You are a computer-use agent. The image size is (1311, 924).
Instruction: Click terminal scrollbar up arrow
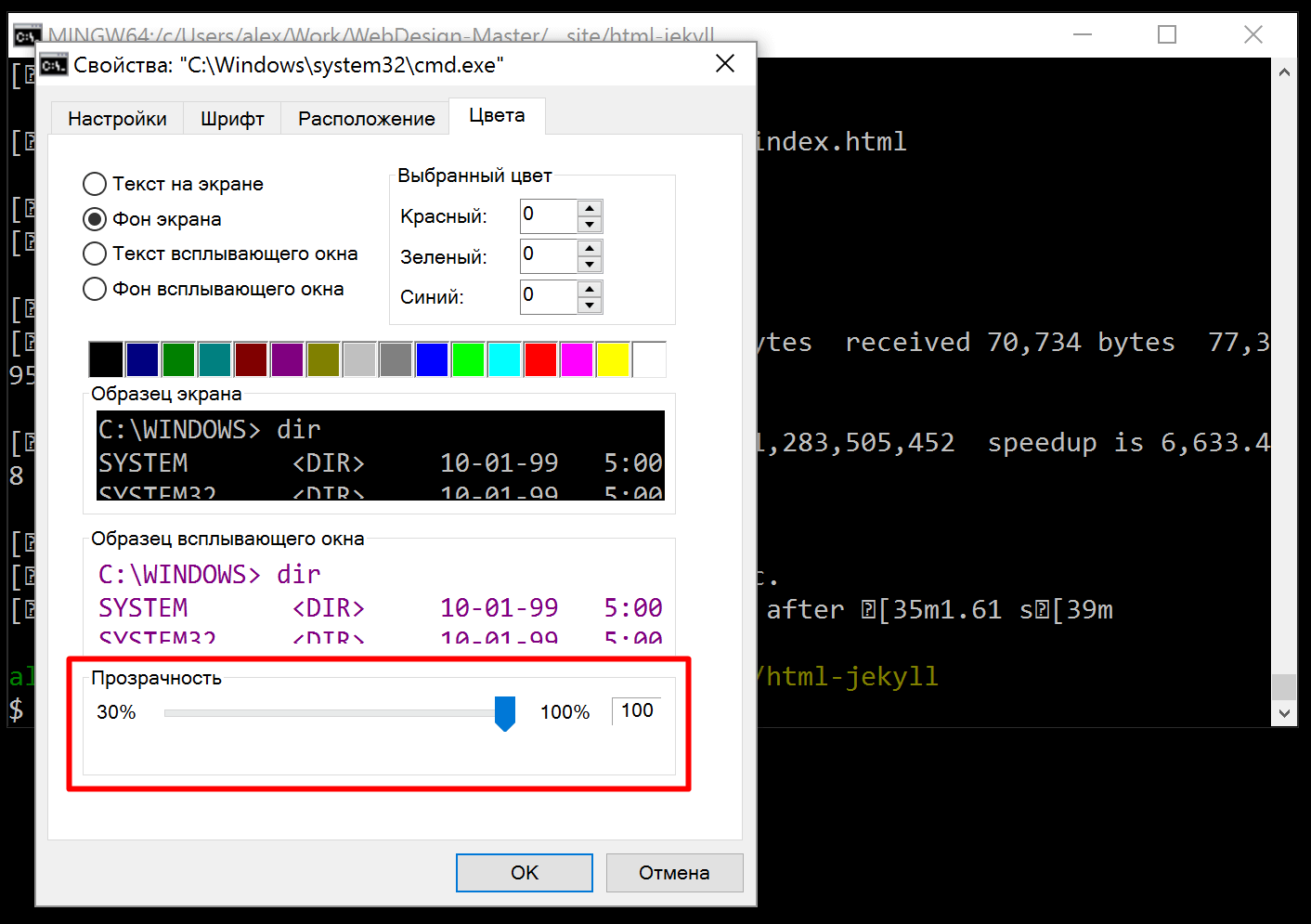pyautogui.click(x=1284, y=72)
